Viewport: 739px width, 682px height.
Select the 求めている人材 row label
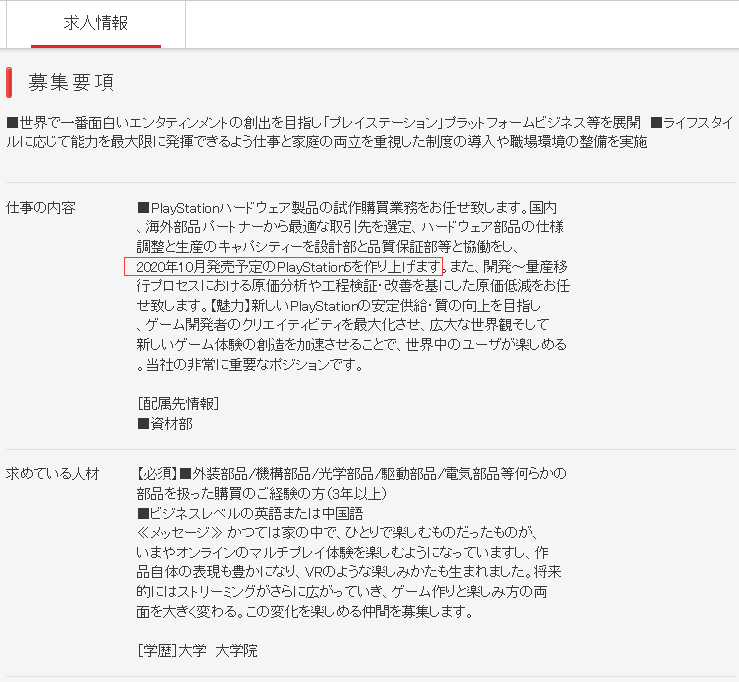click(53, 473)
